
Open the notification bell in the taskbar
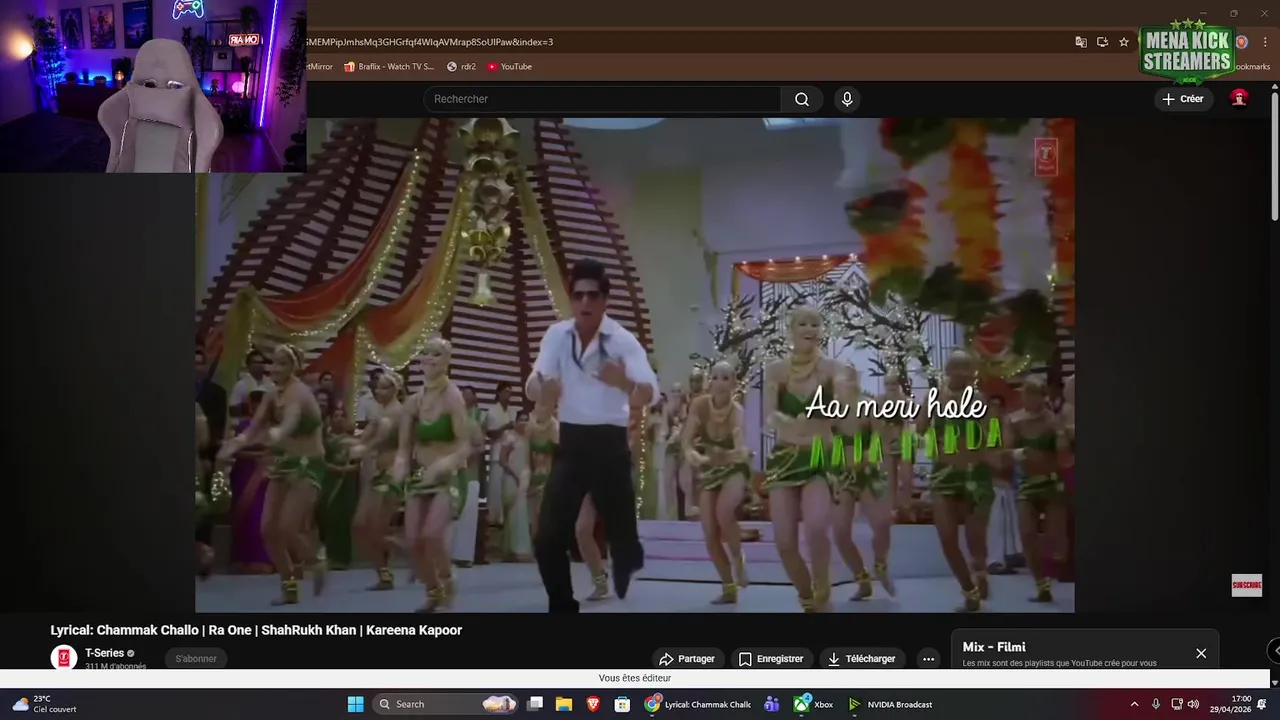click(1262, 704)
